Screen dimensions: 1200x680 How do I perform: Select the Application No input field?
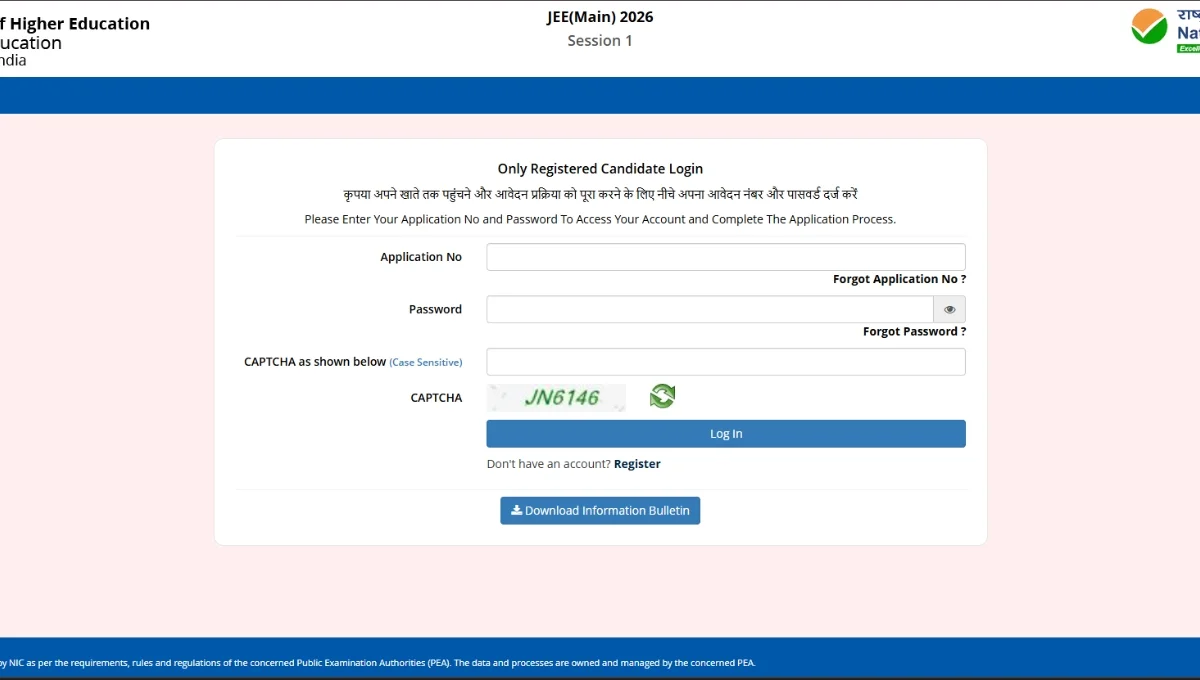725,256
